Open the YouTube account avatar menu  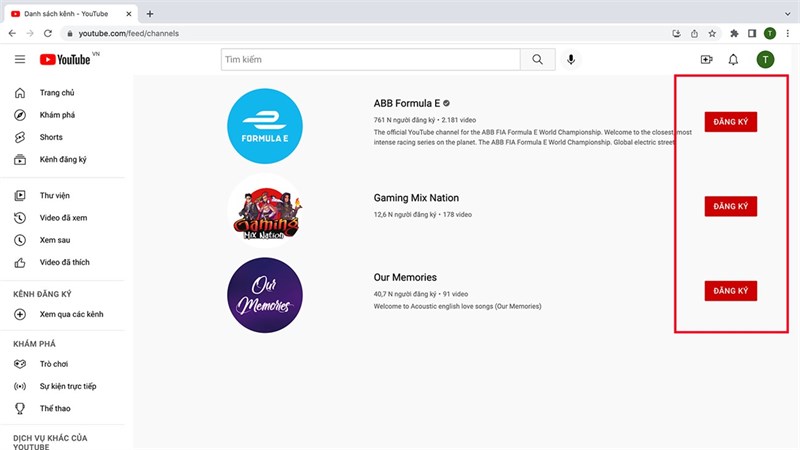click(x=765, y=60)
